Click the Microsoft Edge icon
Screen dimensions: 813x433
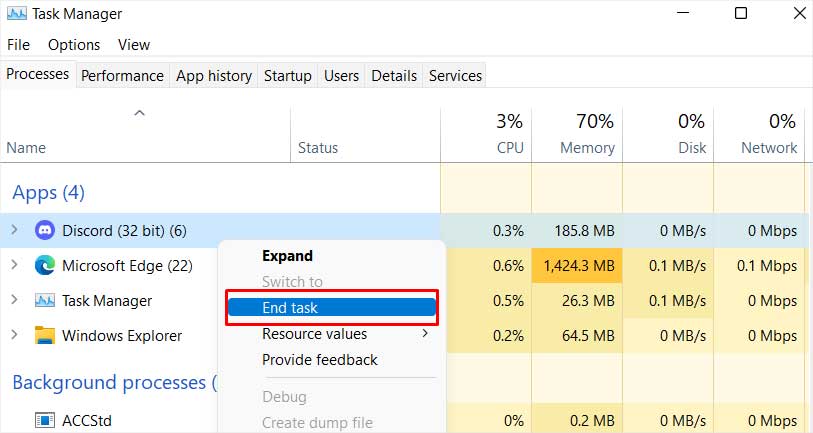click(x=45, y=266)
